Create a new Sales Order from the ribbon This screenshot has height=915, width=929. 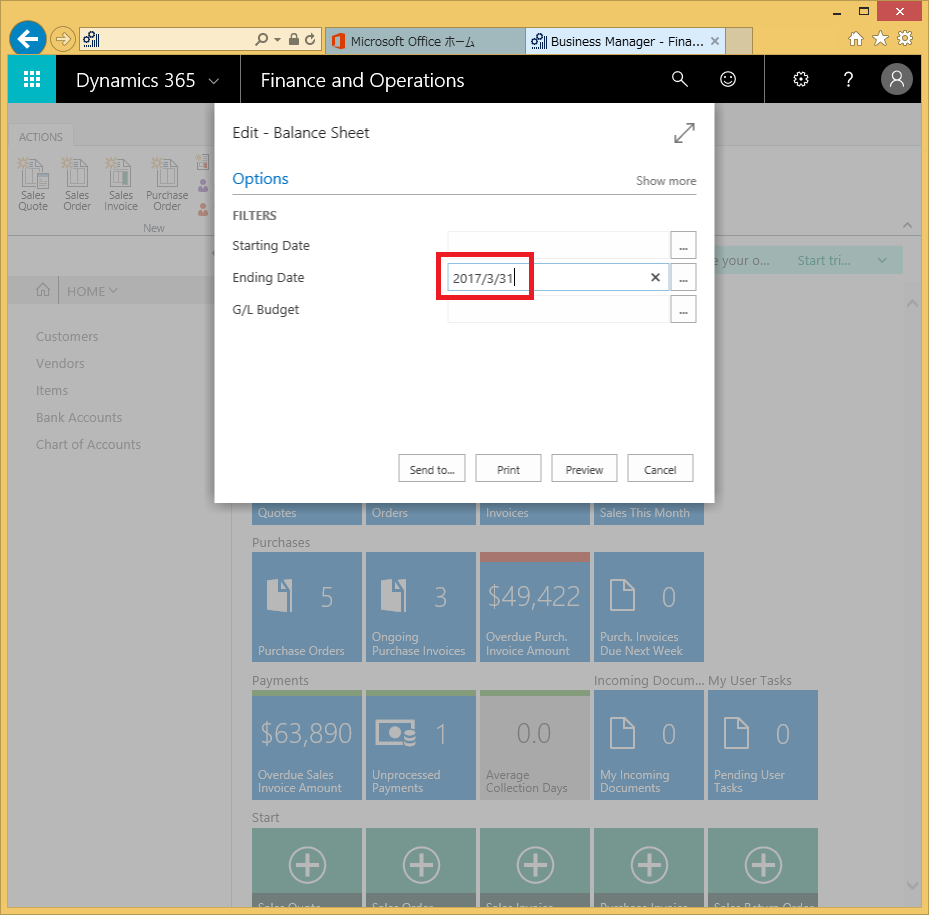click(77, 184)
